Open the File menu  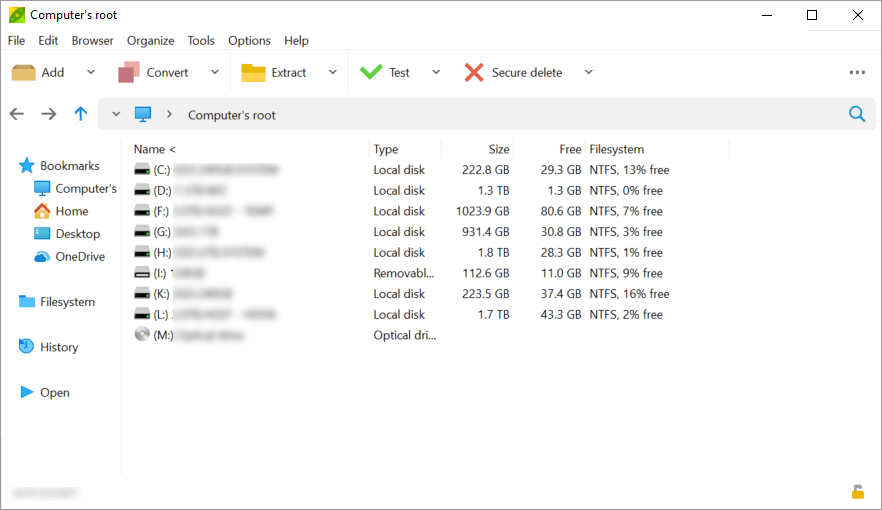pos(16,40)
